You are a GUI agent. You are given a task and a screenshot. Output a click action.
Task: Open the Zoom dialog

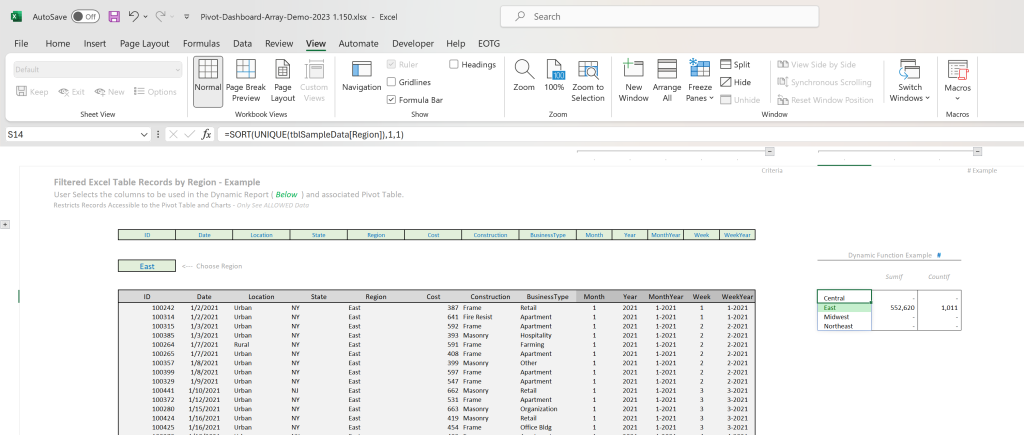click(x=524, y=77)
